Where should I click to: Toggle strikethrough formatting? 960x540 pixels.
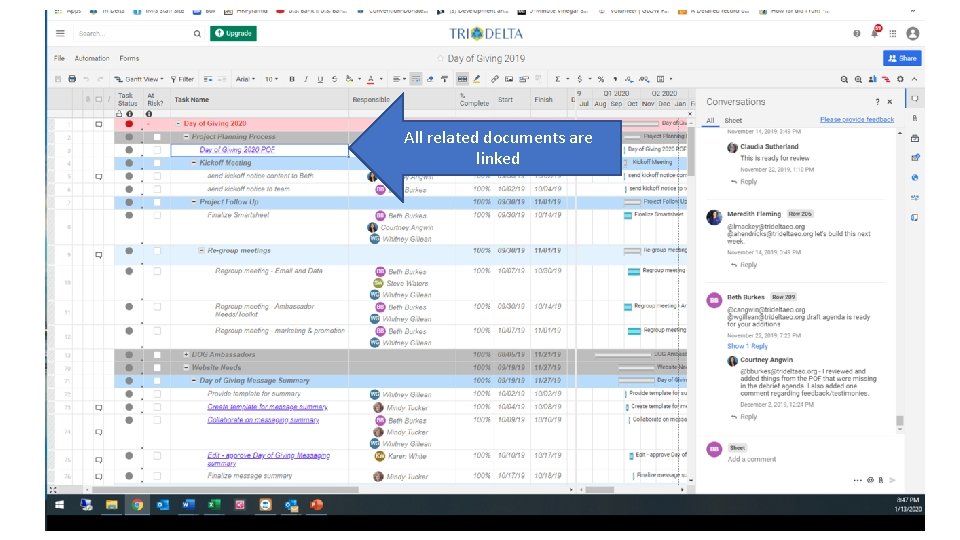click(x=334, y=79)
